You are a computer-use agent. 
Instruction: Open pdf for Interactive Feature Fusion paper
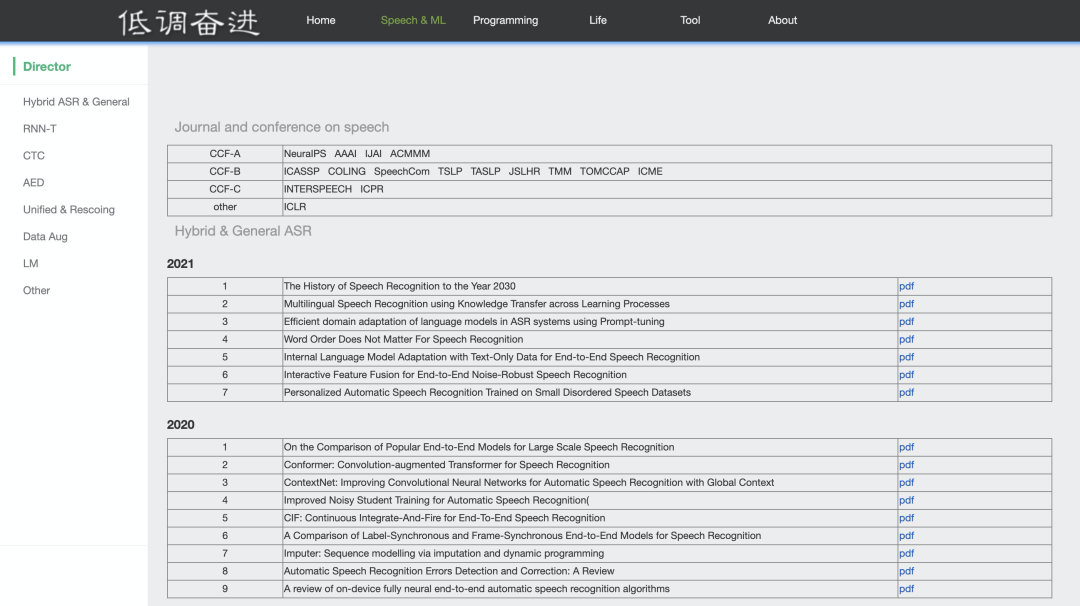pyautogui.click(x=906, y=375)
